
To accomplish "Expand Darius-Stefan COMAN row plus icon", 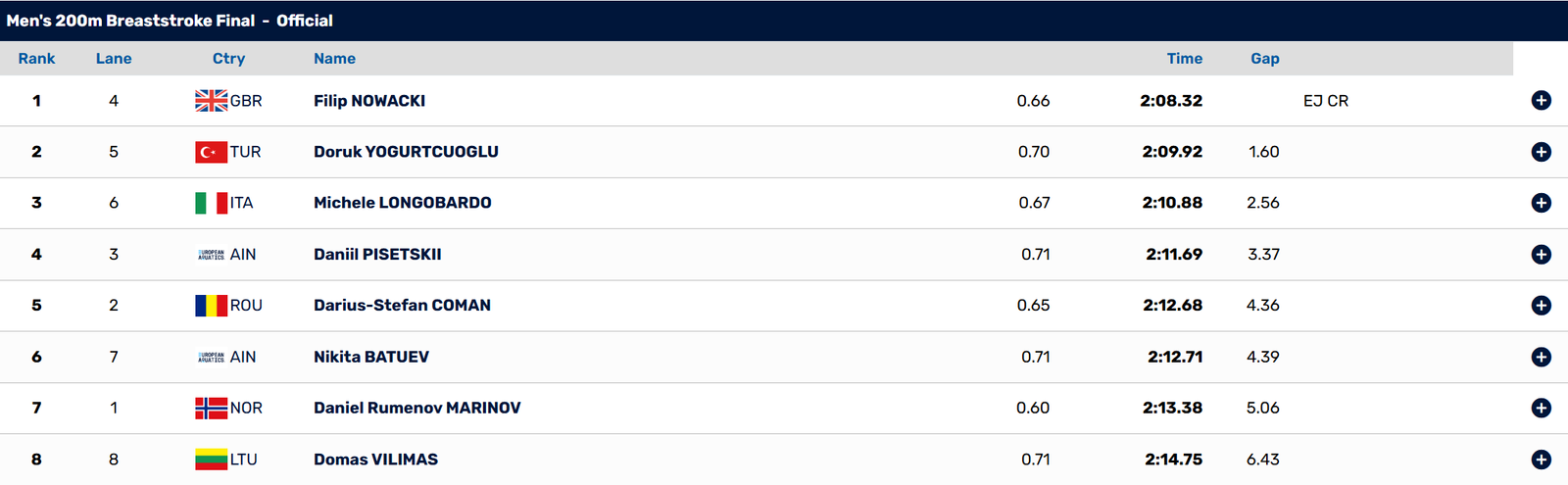I will point(1541,306).
